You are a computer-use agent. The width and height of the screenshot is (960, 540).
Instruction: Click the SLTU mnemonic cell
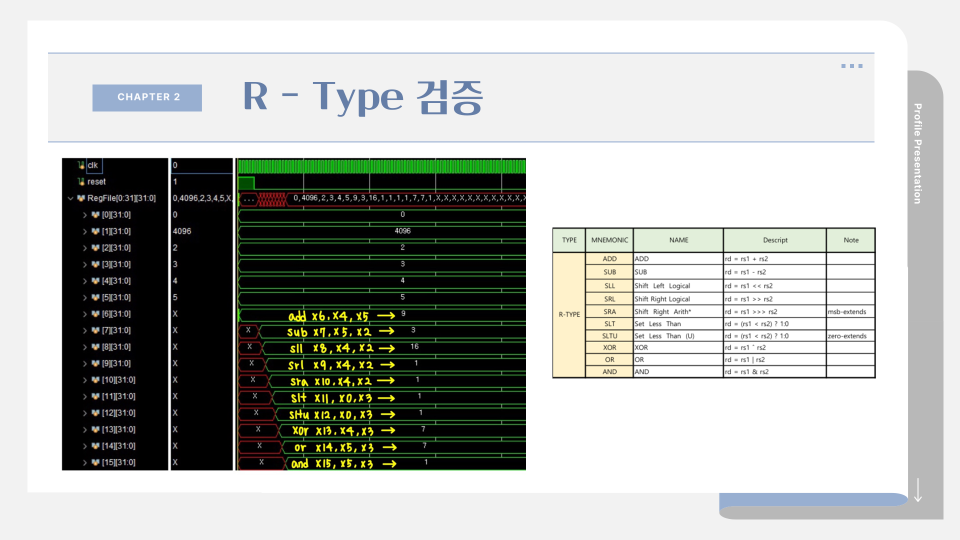pyautogui.click(x=610, y=336)
